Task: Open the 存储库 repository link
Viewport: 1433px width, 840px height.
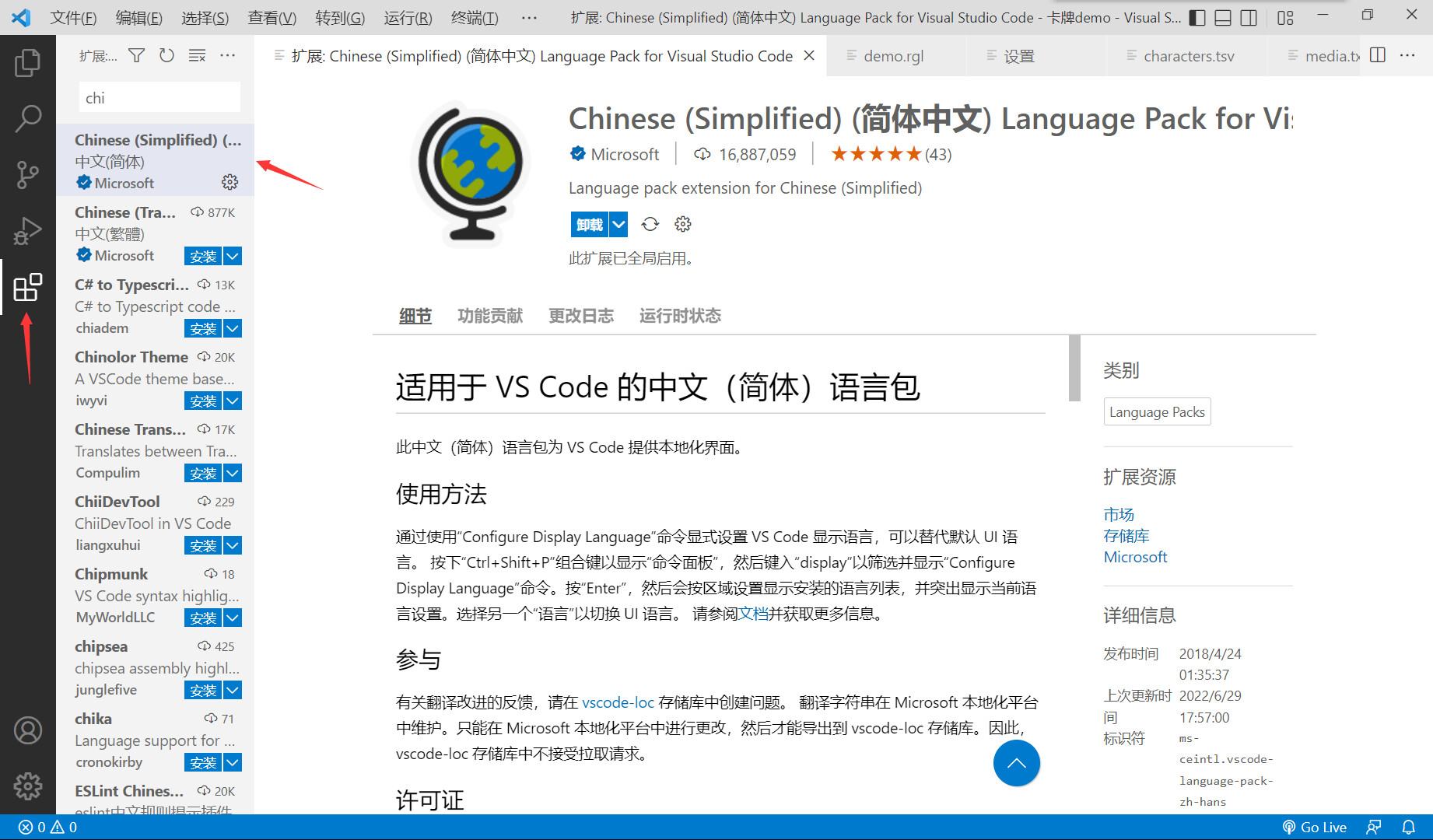Action: [1126, 535]
